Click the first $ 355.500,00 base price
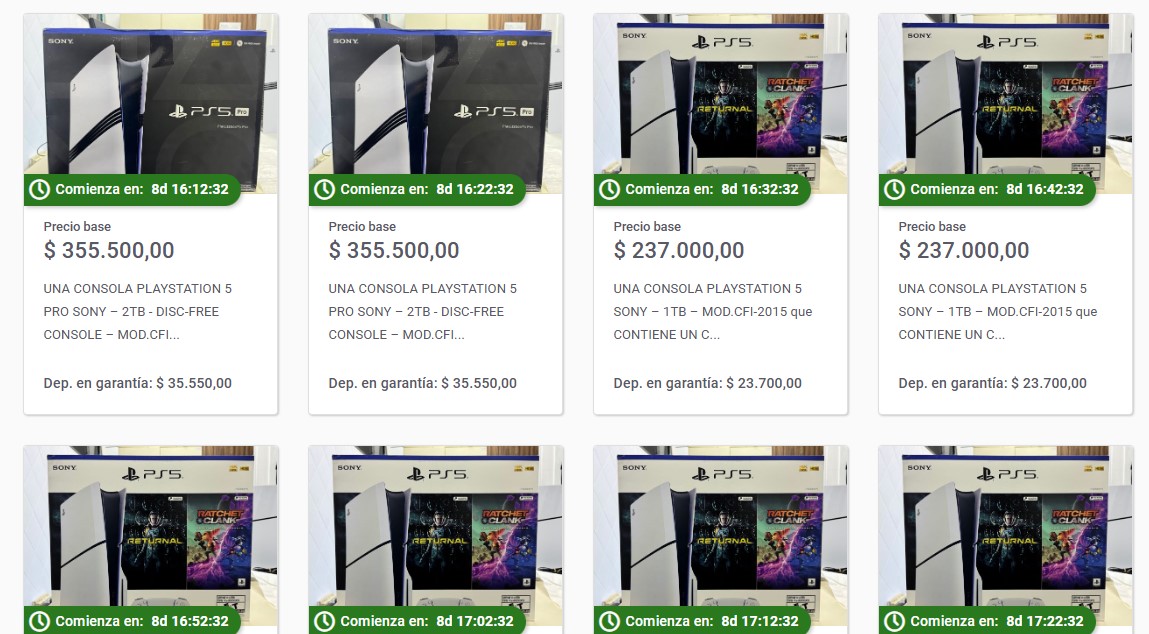The height and width of the screenshot is (634, 1149). click(x=108, y=251)
